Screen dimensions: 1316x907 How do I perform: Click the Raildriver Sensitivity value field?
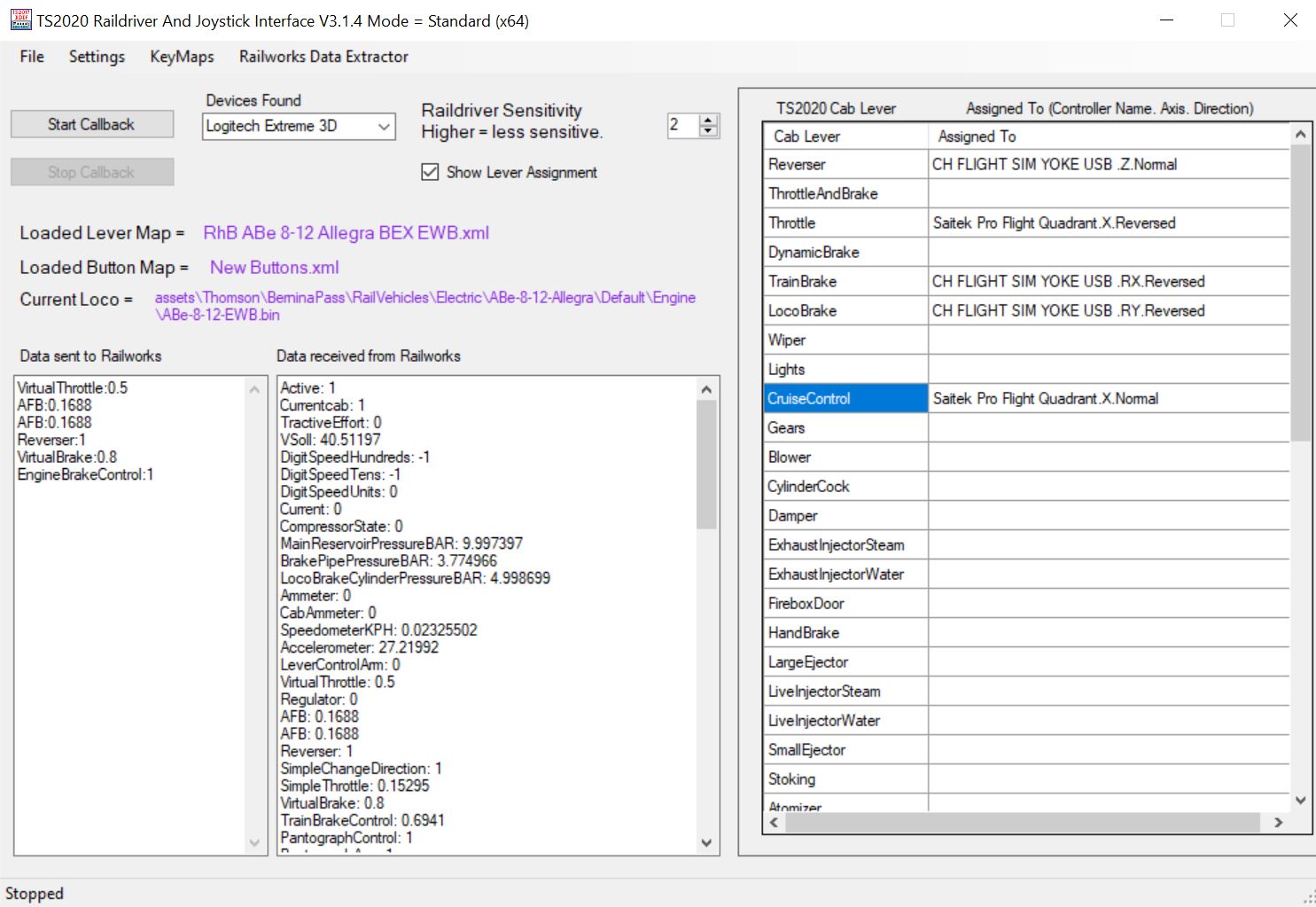(683, 125)
